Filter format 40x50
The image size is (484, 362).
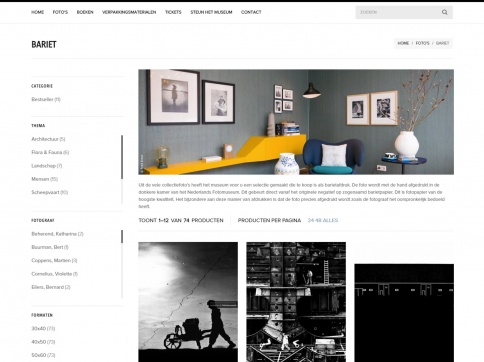(43, 342)
